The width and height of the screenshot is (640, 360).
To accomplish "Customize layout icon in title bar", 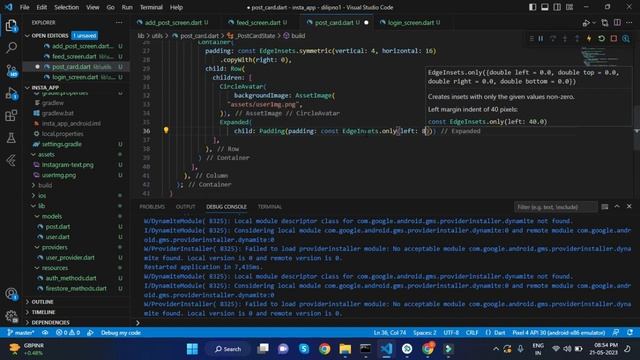I will tap(569, 7).
